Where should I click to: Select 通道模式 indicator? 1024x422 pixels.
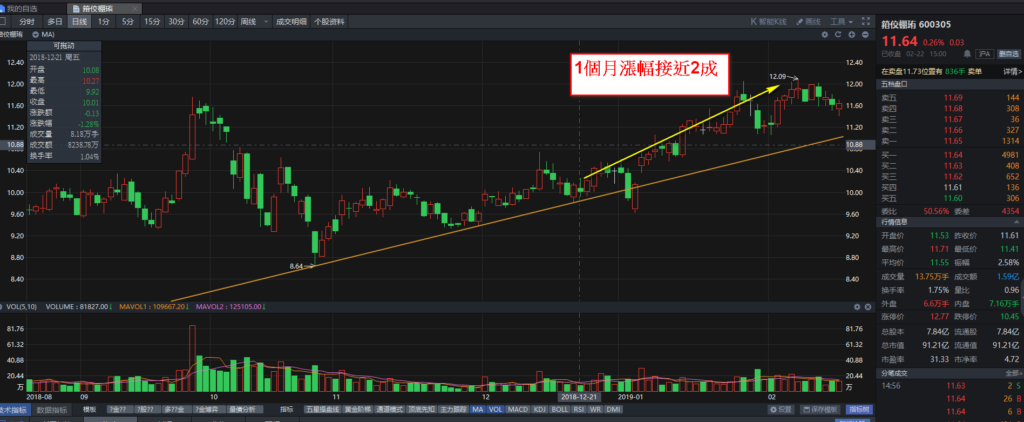[391, 410]
